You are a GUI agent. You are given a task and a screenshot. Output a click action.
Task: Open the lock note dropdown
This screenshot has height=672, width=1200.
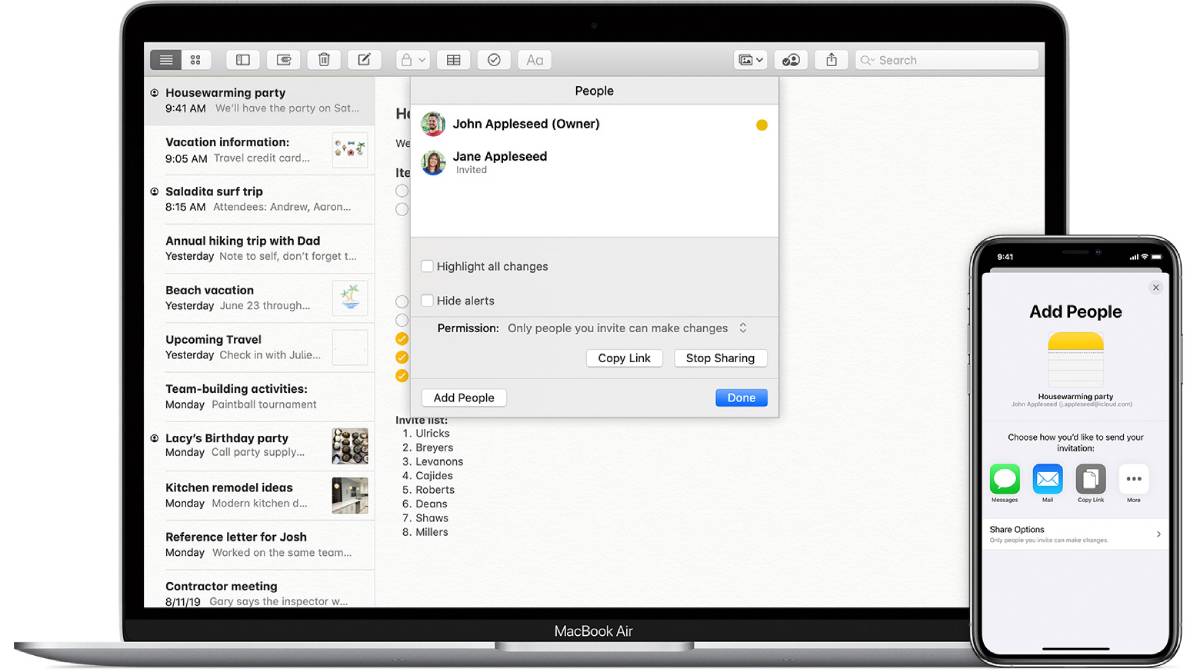point(413,60)
